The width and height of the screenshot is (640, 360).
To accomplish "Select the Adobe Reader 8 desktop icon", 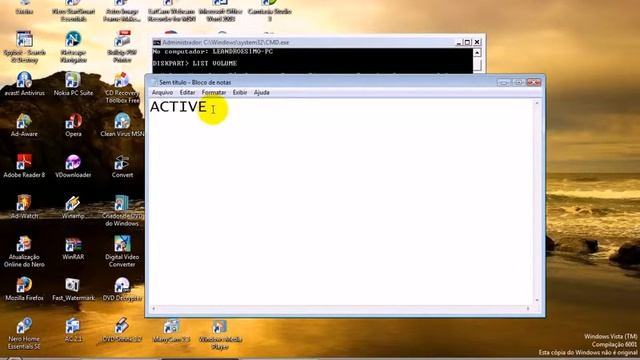I will (24, 166).
